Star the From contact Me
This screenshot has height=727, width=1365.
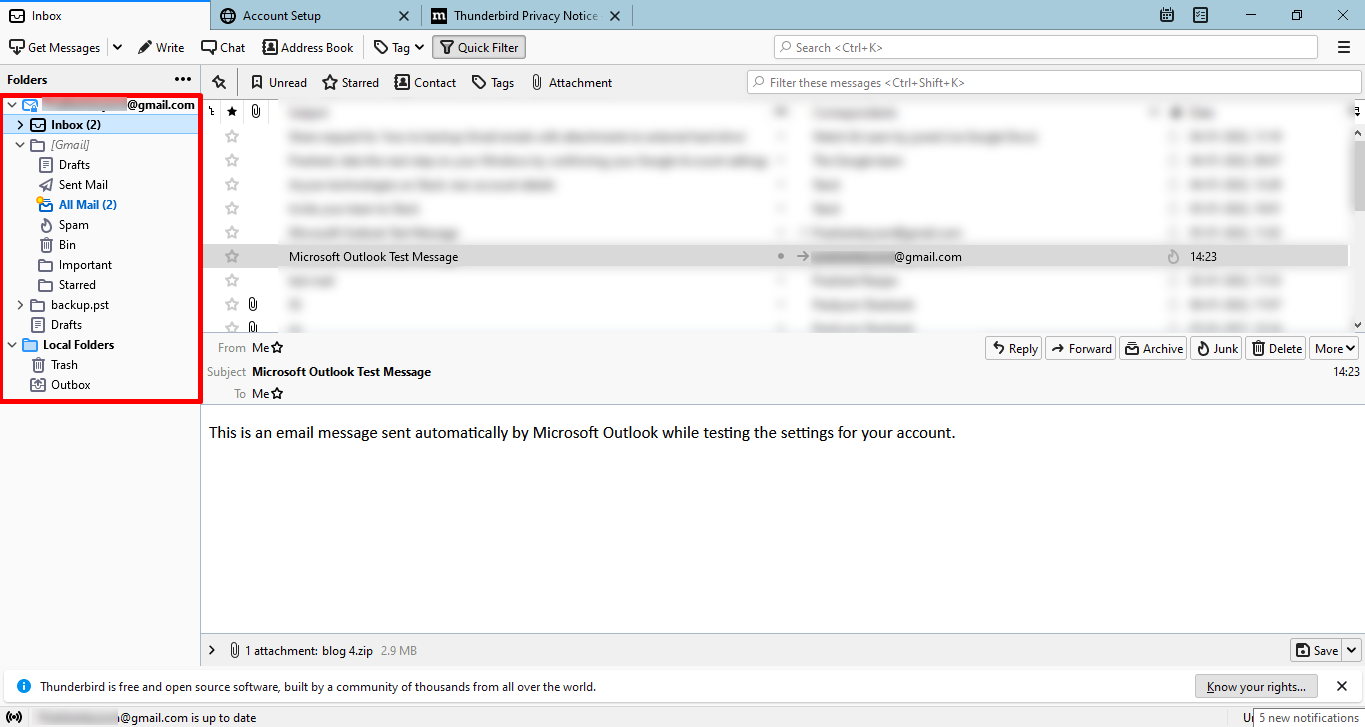[x=277, y=348]
